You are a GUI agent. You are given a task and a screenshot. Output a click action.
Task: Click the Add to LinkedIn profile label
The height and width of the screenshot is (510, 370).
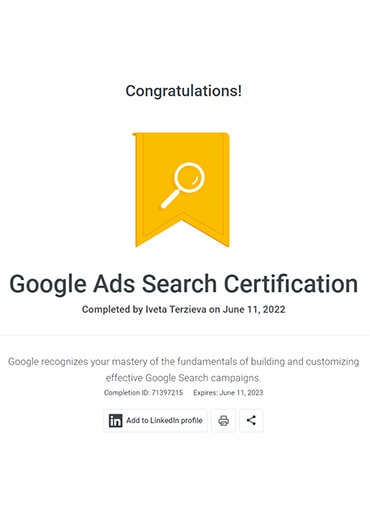[164, 421]
